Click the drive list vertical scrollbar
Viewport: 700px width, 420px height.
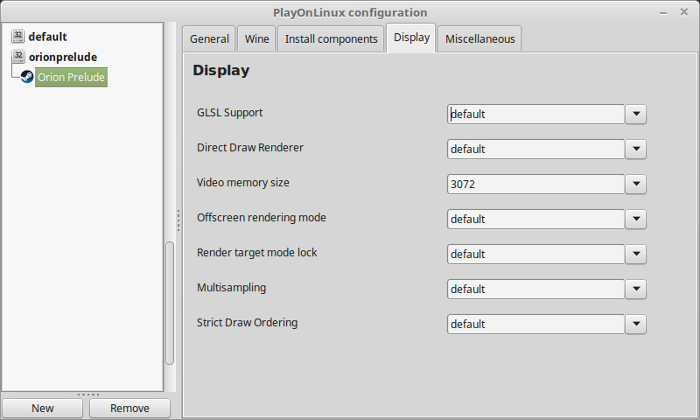point(169,303)
